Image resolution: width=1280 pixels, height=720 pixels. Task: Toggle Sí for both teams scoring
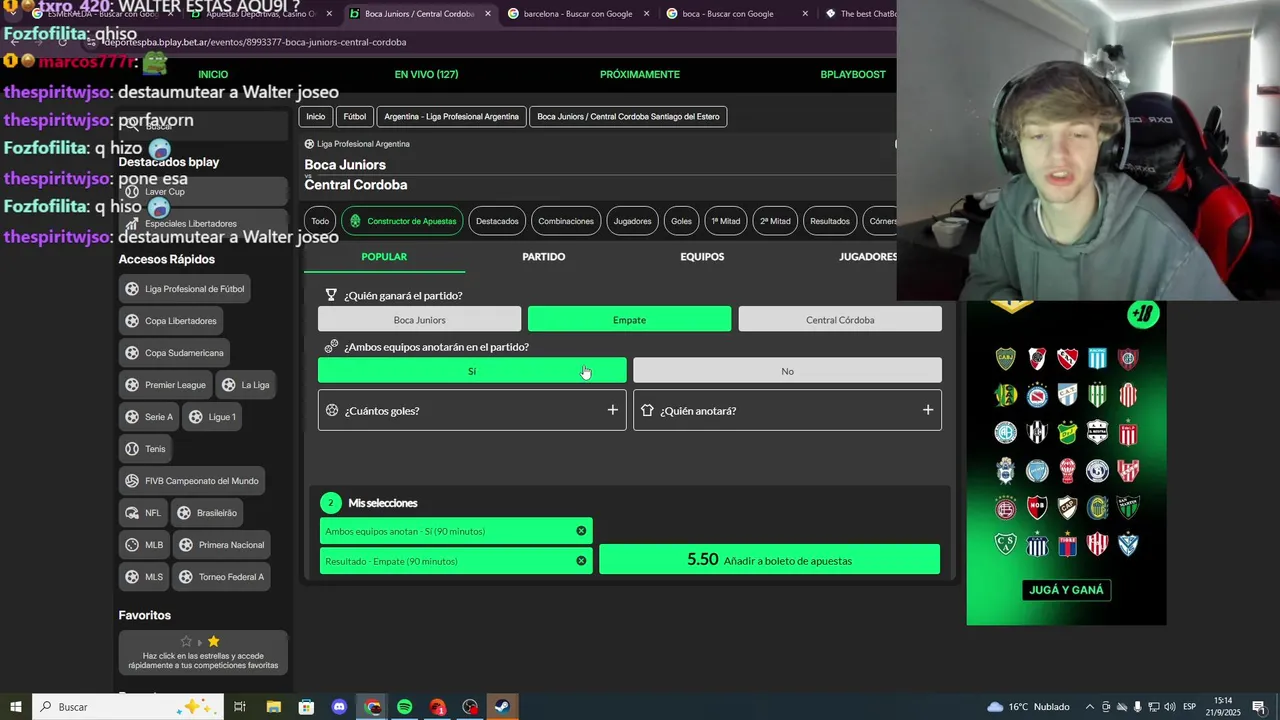click(x=472, y=370)
